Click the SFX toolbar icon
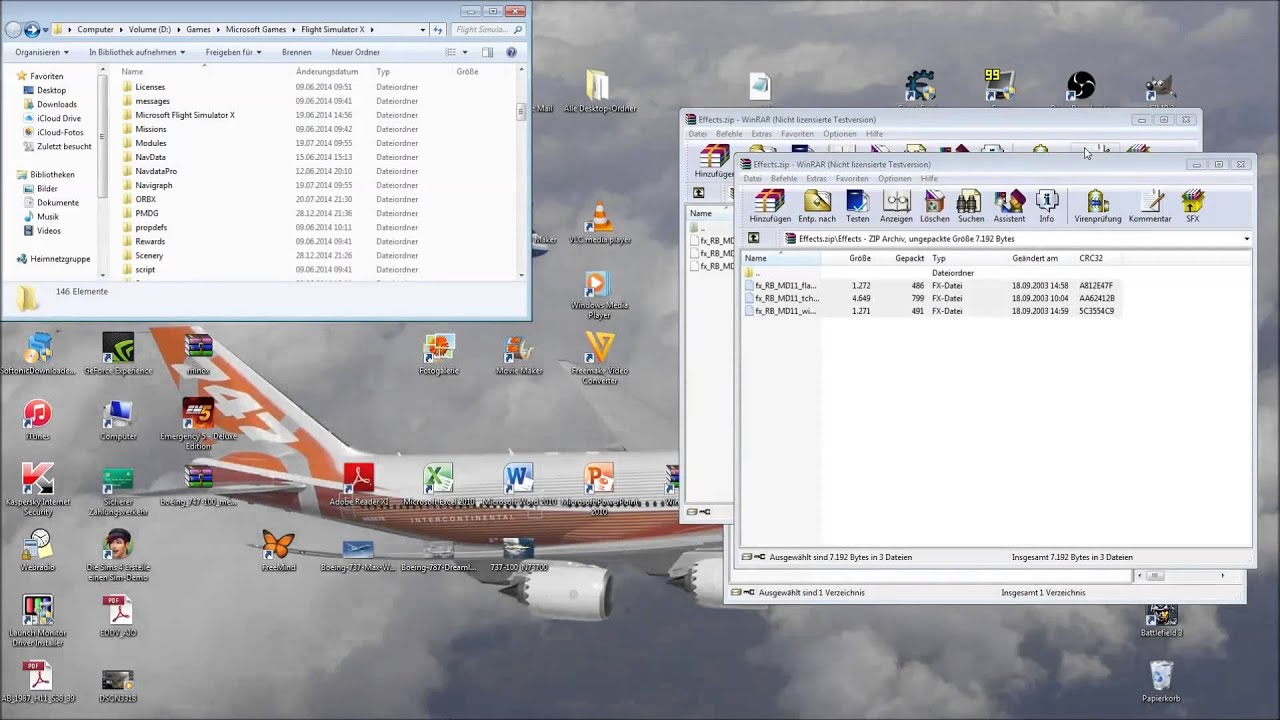The height and width of the screenshot is (720, 1280). pyautogui.click(x=1192, y=205)
